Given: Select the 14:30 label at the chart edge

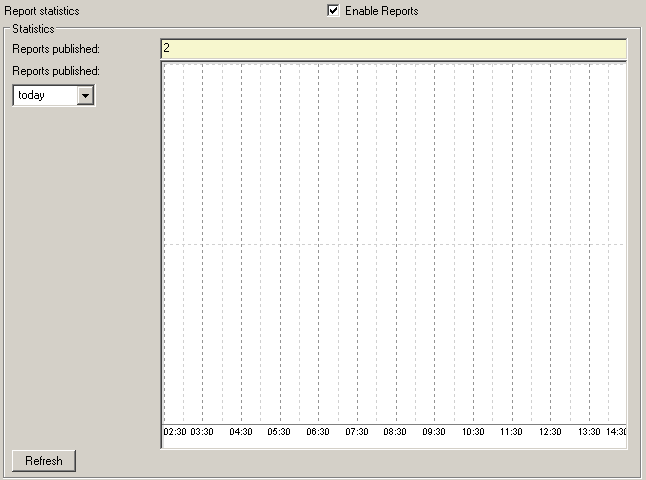Looking at the screenshot, I should click(x=615, y=432).
